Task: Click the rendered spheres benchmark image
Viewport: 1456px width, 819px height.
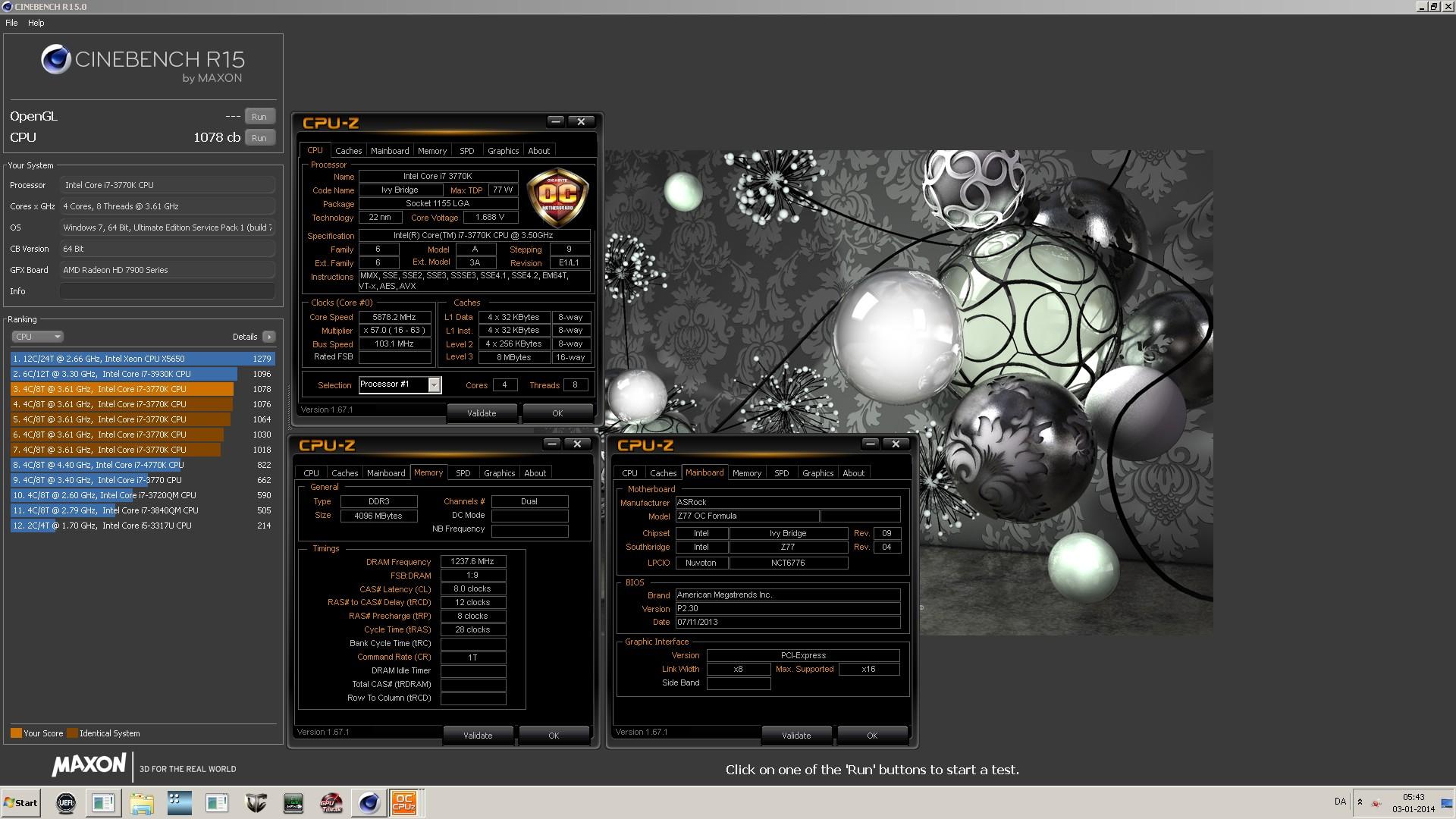Action: [x=908, y=393]
